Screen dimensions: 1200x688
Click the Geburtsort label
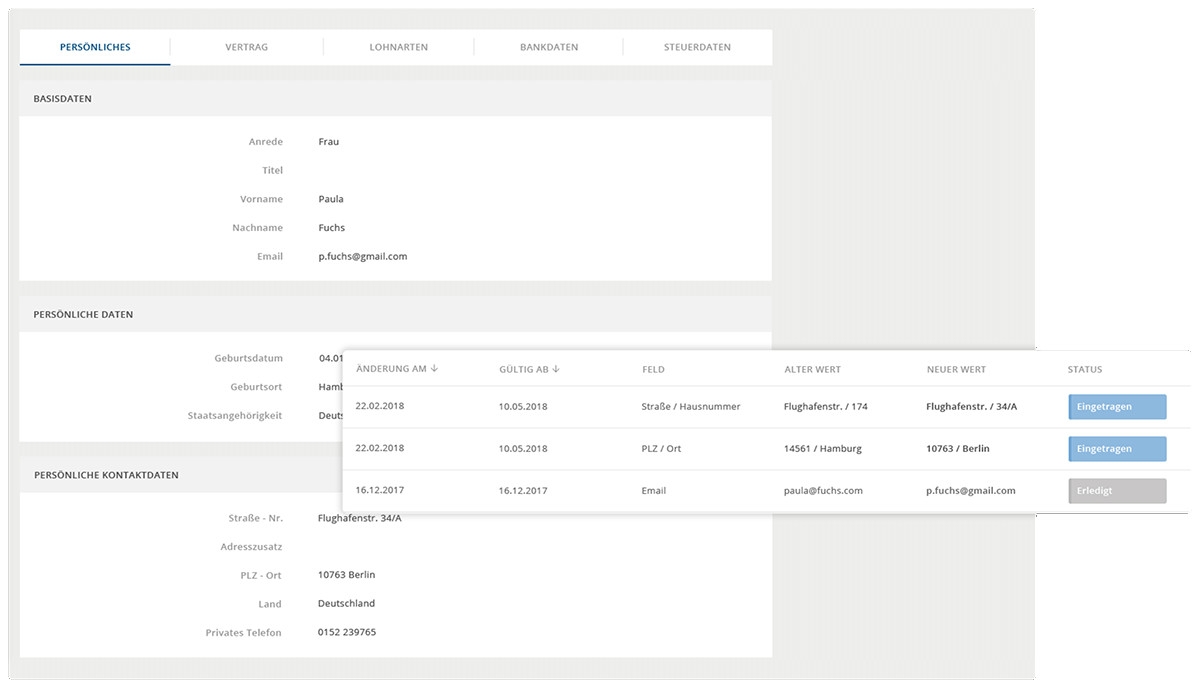point(257,387)
